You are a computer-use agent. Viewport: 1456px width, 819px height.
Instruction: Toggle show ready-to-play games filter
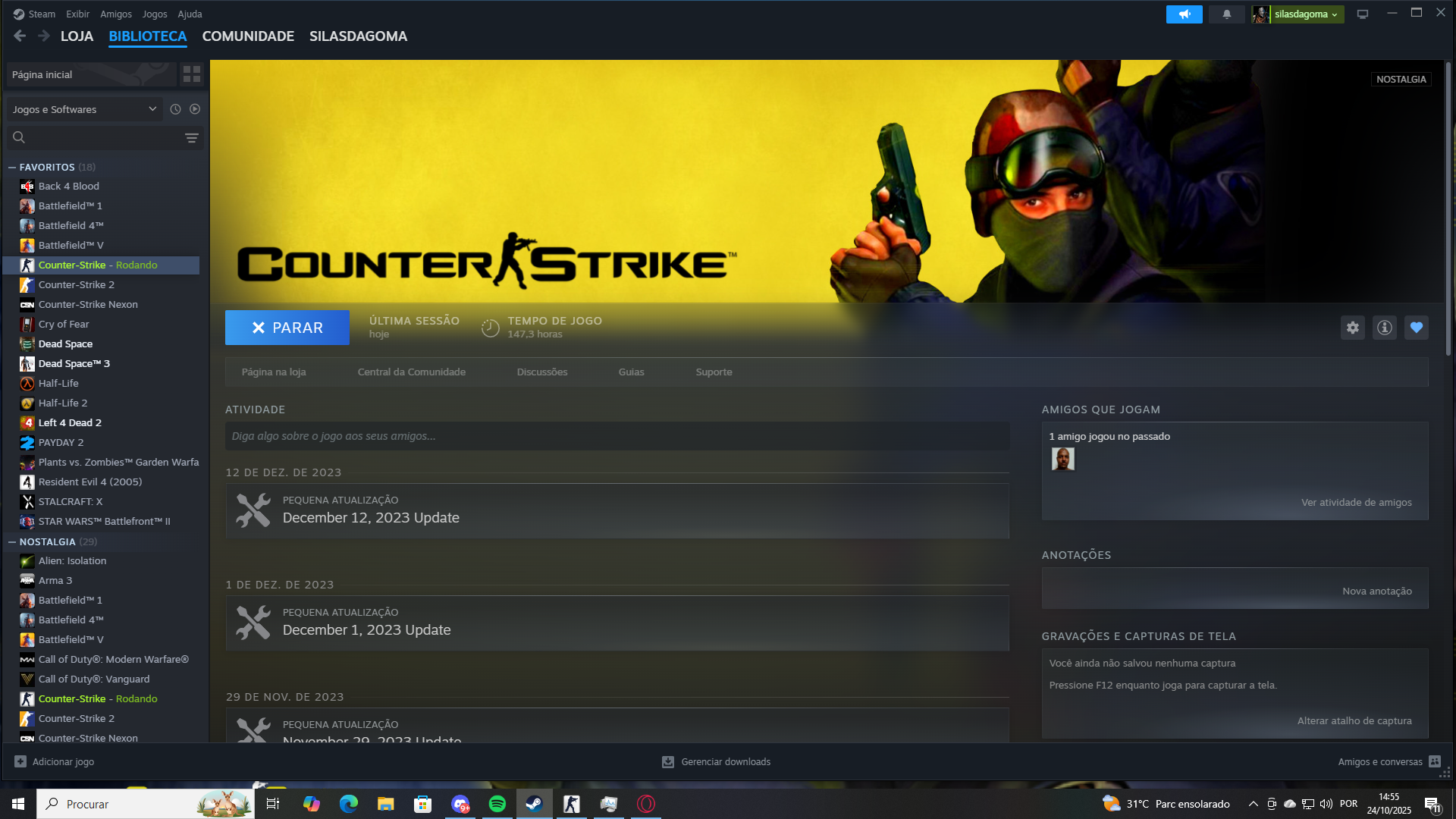[195, 109]
